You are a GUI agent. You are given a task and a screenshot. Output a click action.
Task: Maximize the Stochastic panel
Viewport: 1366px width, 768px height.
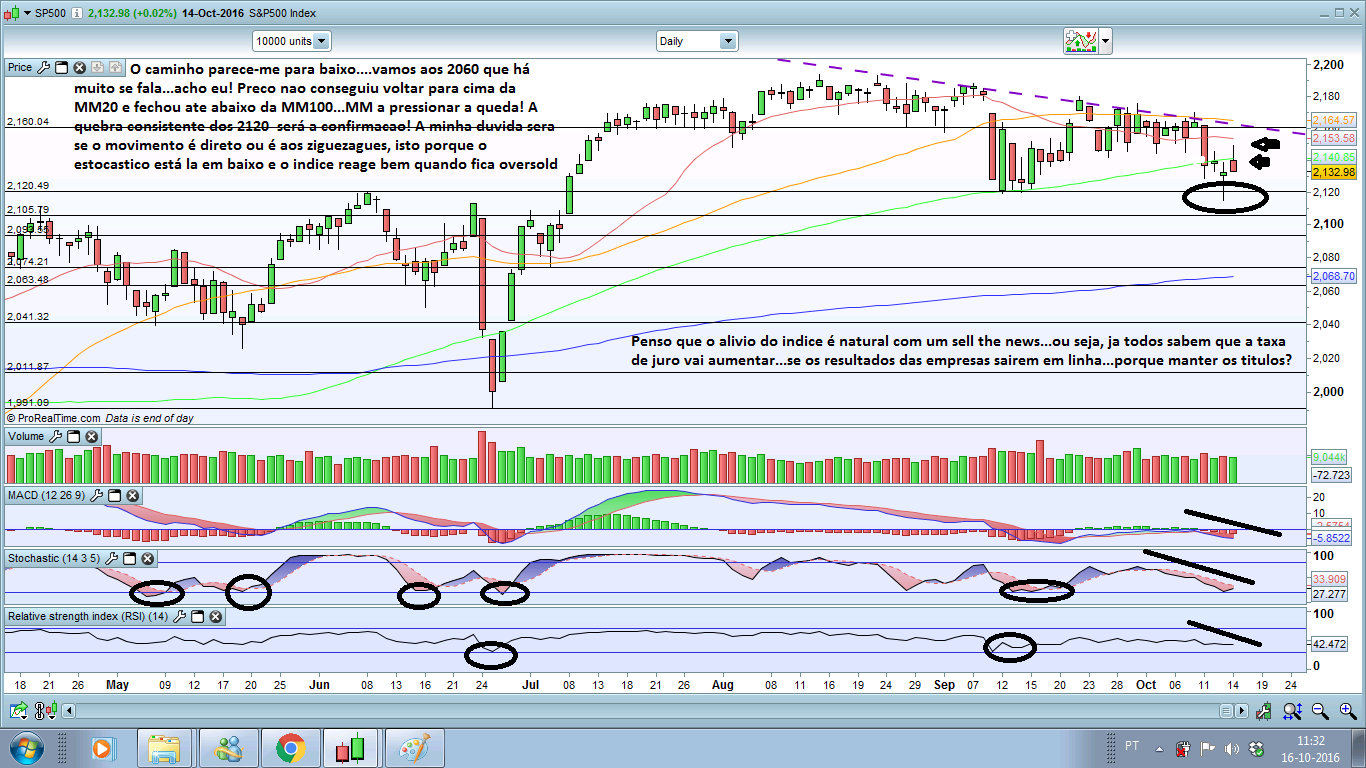[x=129, y=558]
